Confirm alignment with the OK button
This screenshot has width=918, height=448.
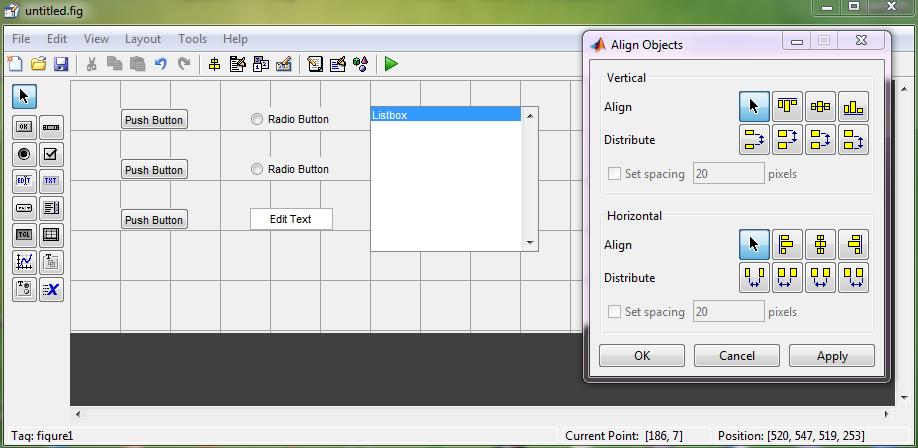[x=642, y=355]
